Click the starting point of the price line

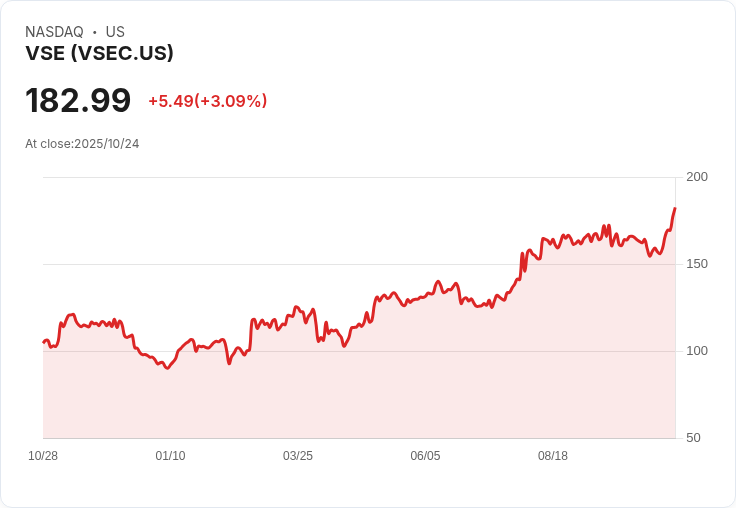[43, 342]
